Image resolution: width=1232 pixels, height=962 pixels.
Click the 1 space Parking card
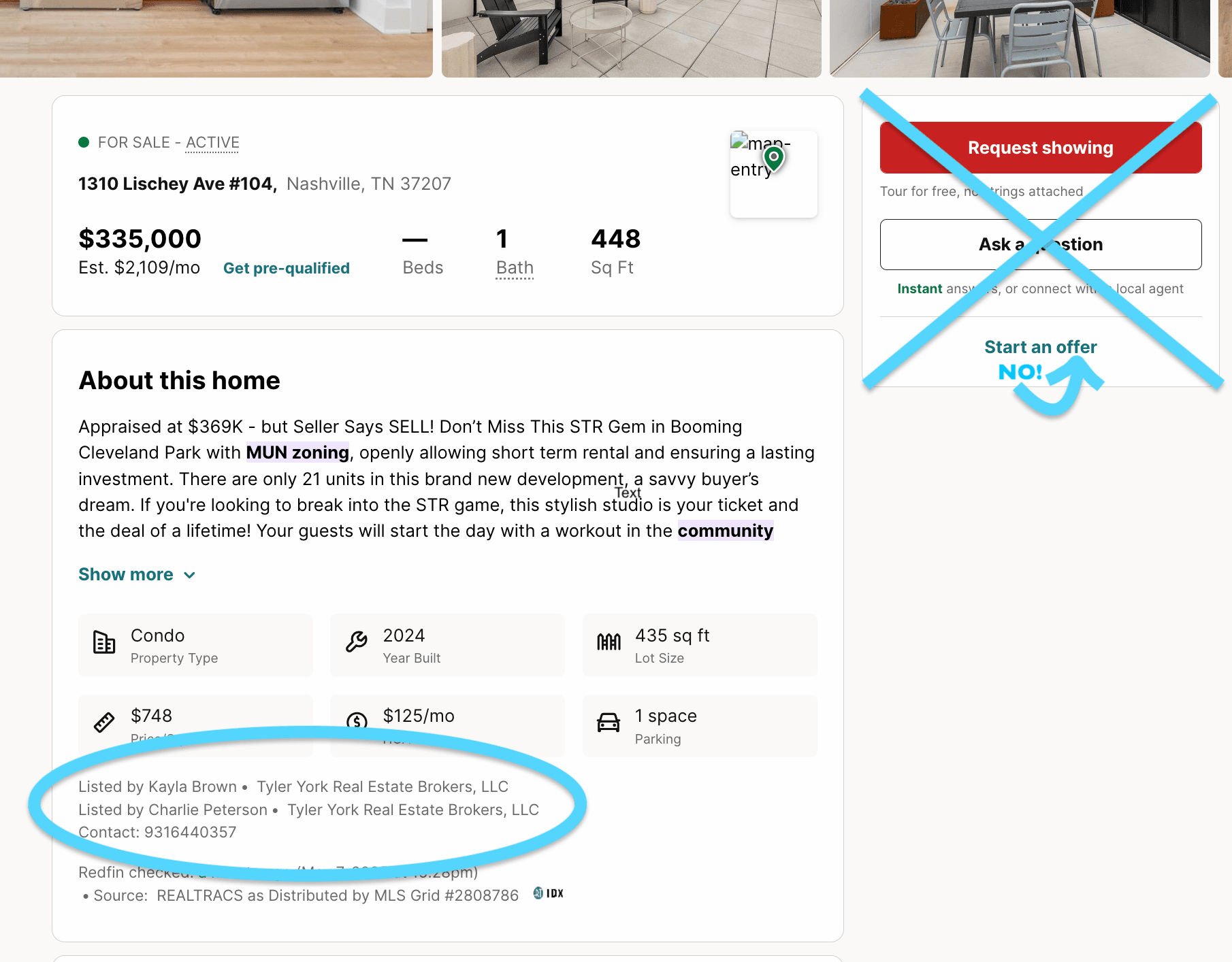pyautogui.click(x=700, y=725)
